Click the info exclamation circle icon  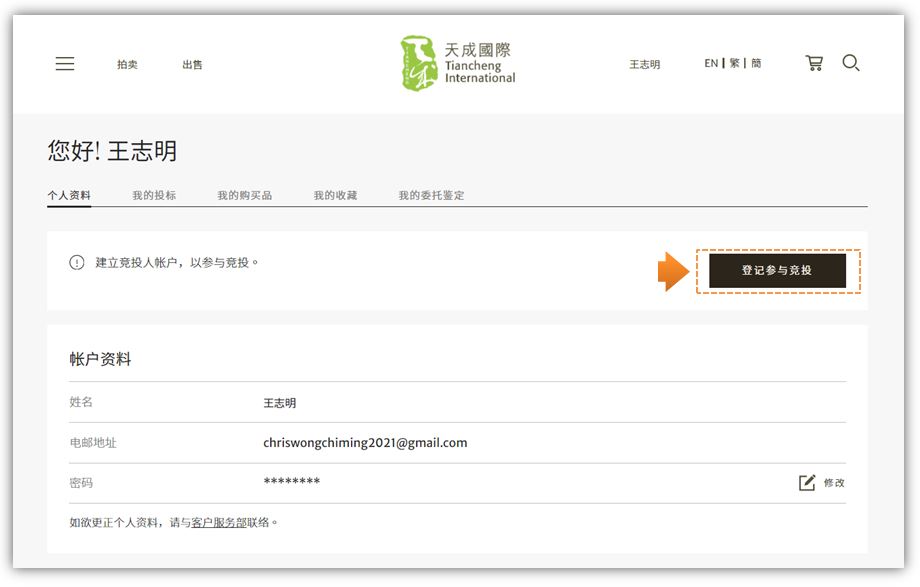click(x=77, y=262)
